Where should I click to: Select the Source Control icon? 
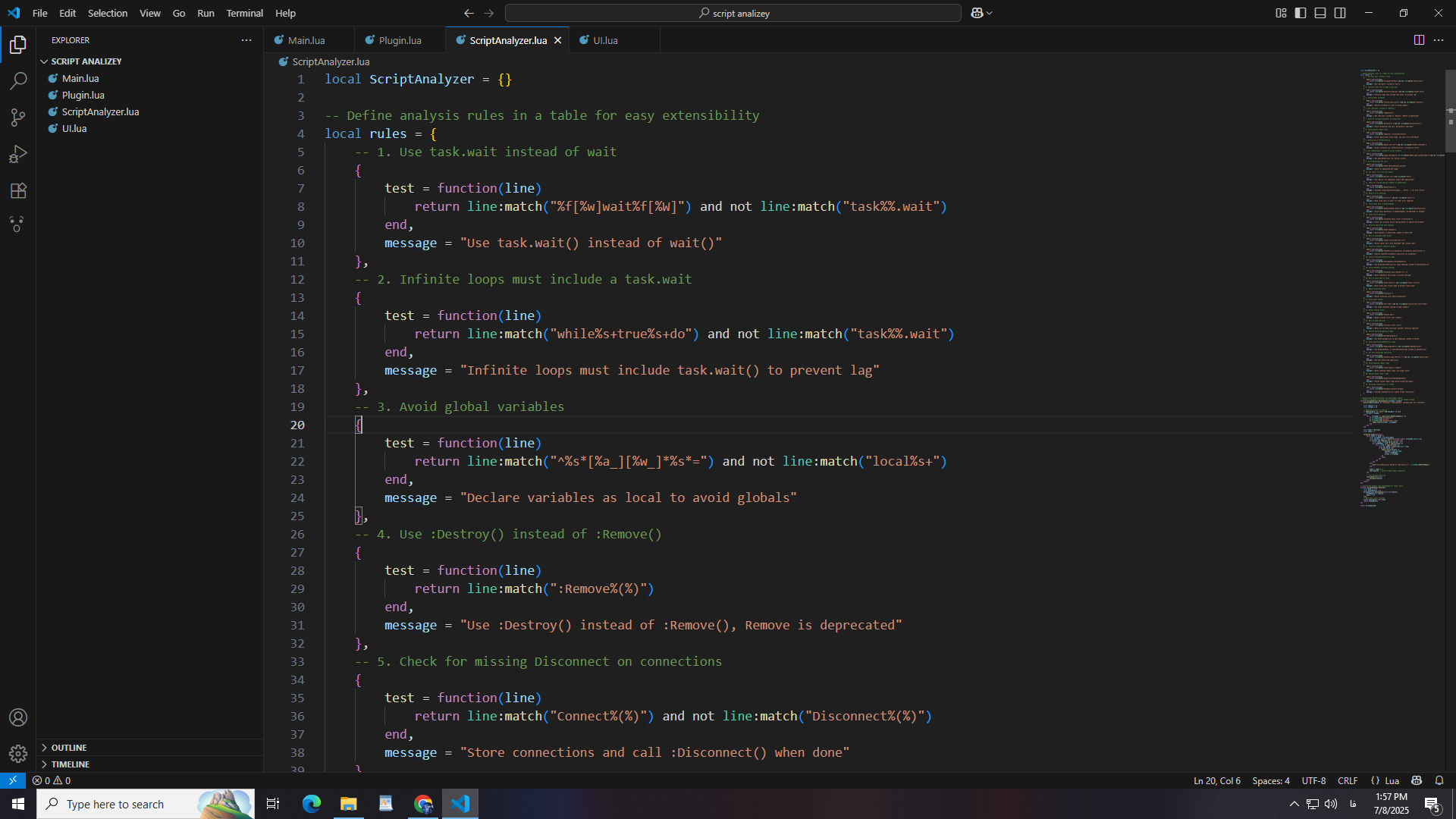[x=18, y=118]
